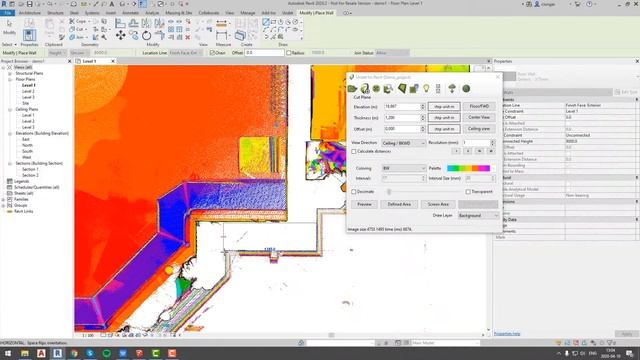Open the Revit app from the taskbar
This screenshot has height=360, width=640.
click(58, 353)
